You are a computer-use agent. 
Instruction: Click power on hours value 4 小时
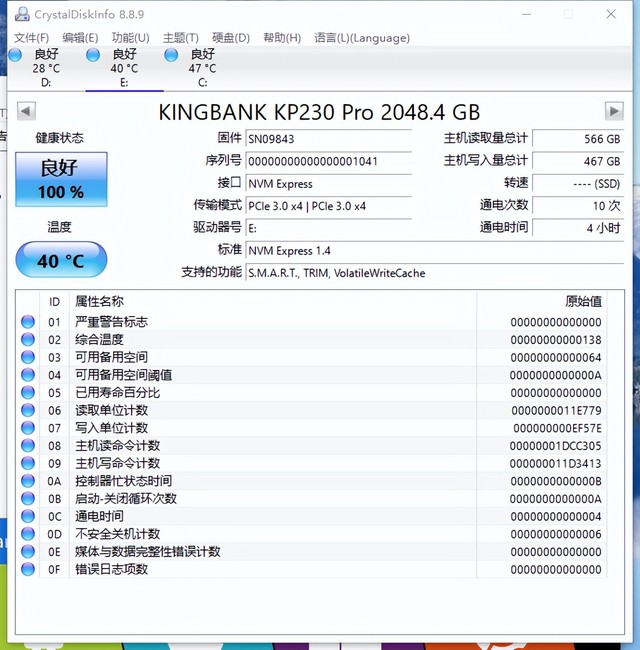coord(578,228)
